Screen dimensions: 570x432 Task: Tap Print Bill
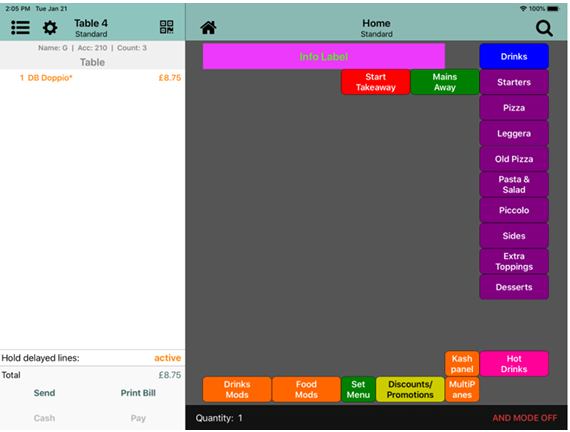(138, 393)
